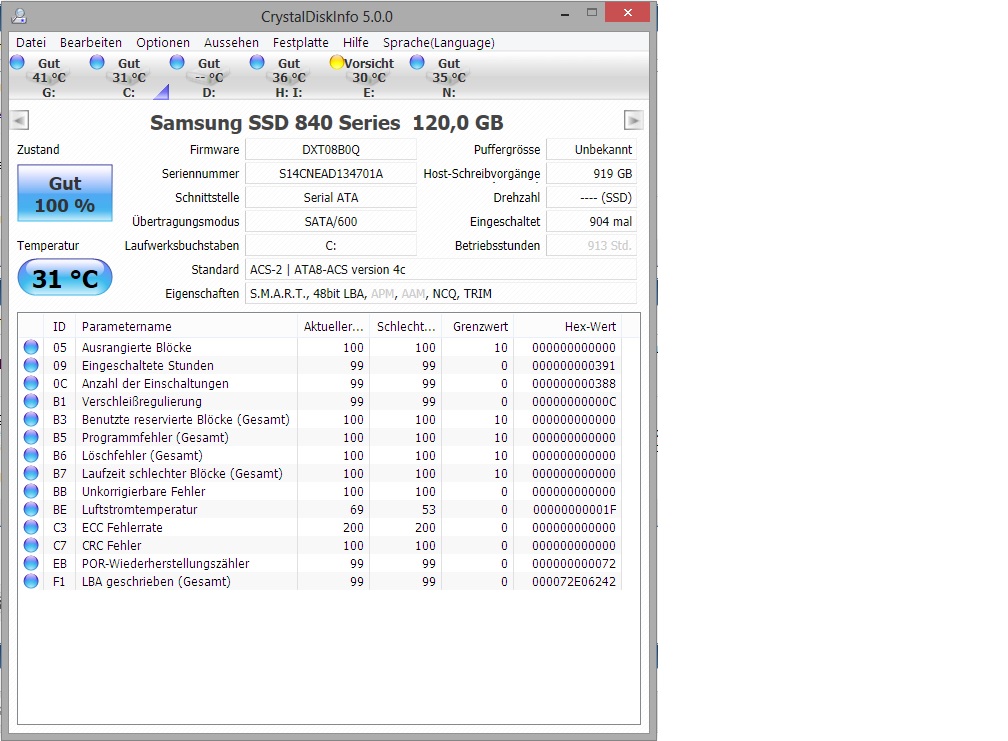Screen dimensions: 1008x741
Task: Go to previous disk arrow
Action: coord(20,120)
